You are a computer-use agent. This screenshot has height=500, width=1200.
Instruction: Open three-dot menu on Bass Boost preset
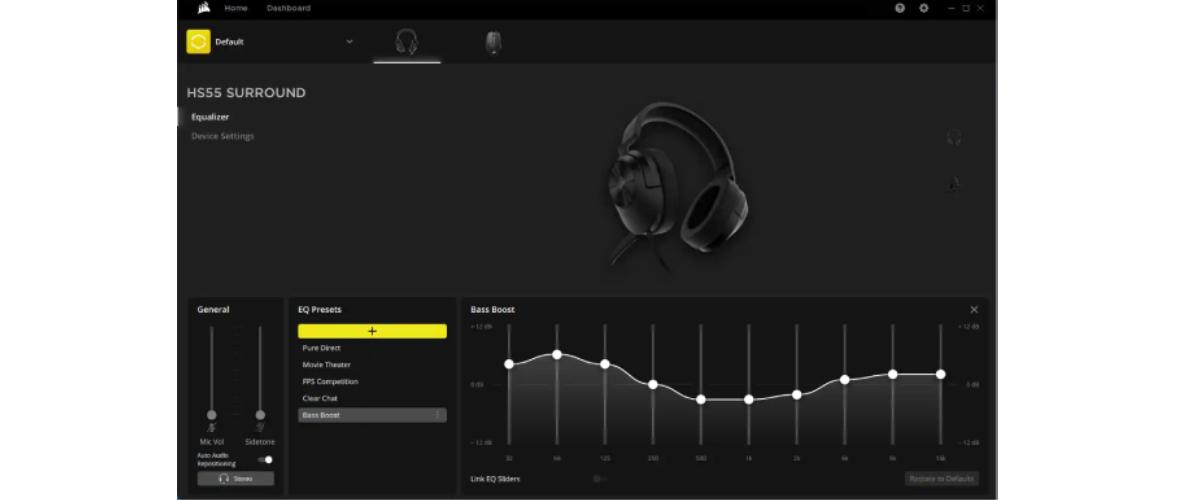pyautogui.click(x=437, y=415)
